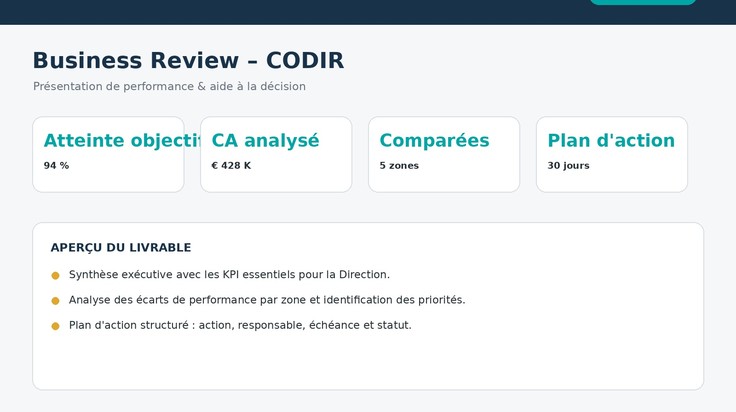Open the CA analysé card heading
The width and height of the screenshot is (736, 412).
coord(265,140)
